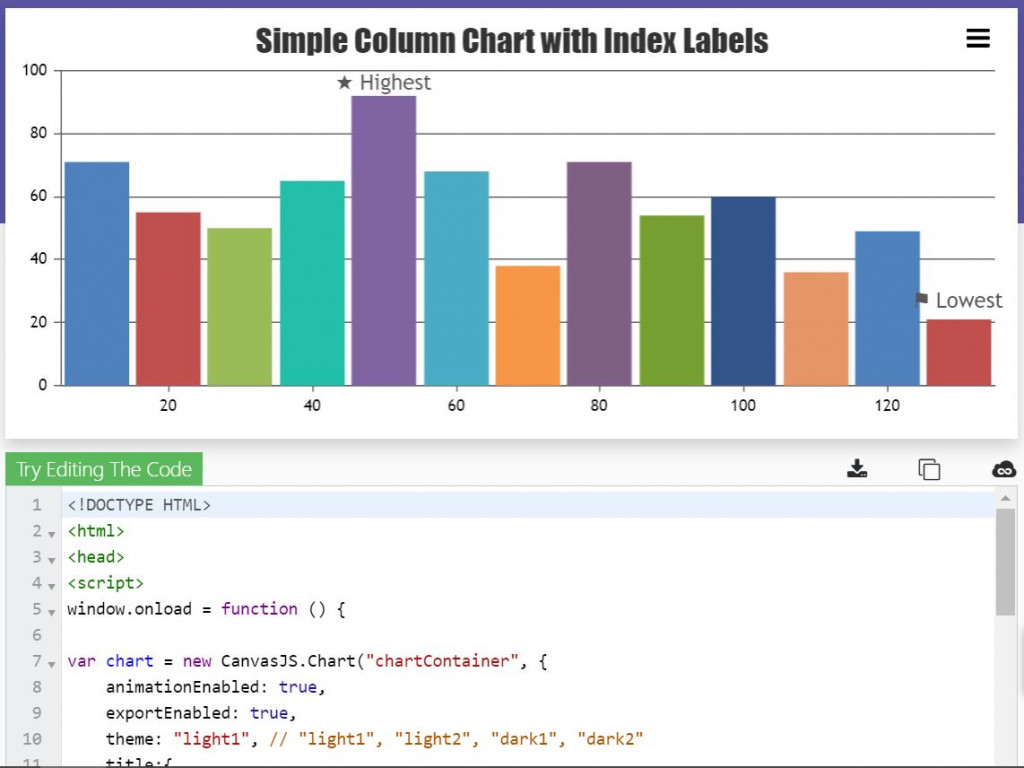The image size is (1024, 768).
Task: Select the Try Editing The Code tab
Action: [x=104, y=469]
